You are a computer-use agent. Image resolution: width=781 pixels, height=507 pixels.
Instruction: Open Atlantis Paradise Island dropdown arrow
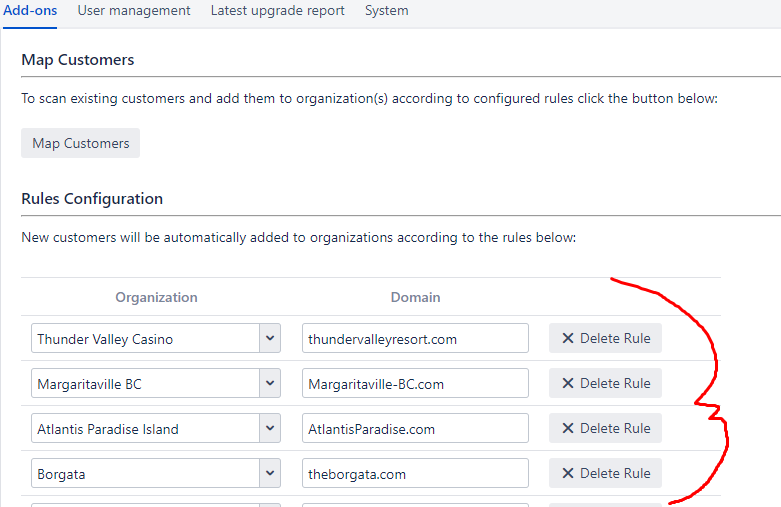point(270,429)
